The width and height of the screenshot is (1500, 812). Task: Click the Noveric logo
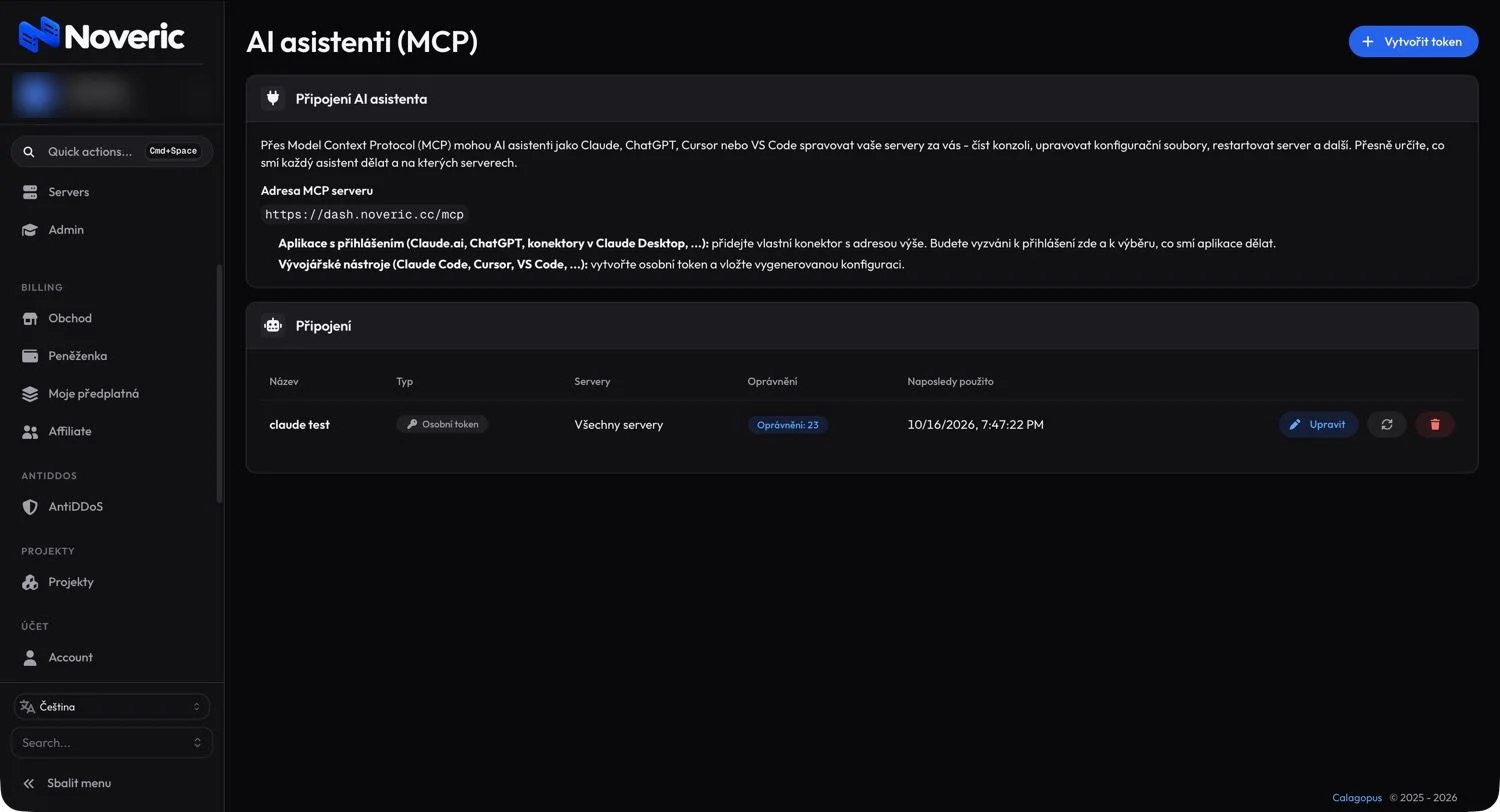click(x=101, y=35)
